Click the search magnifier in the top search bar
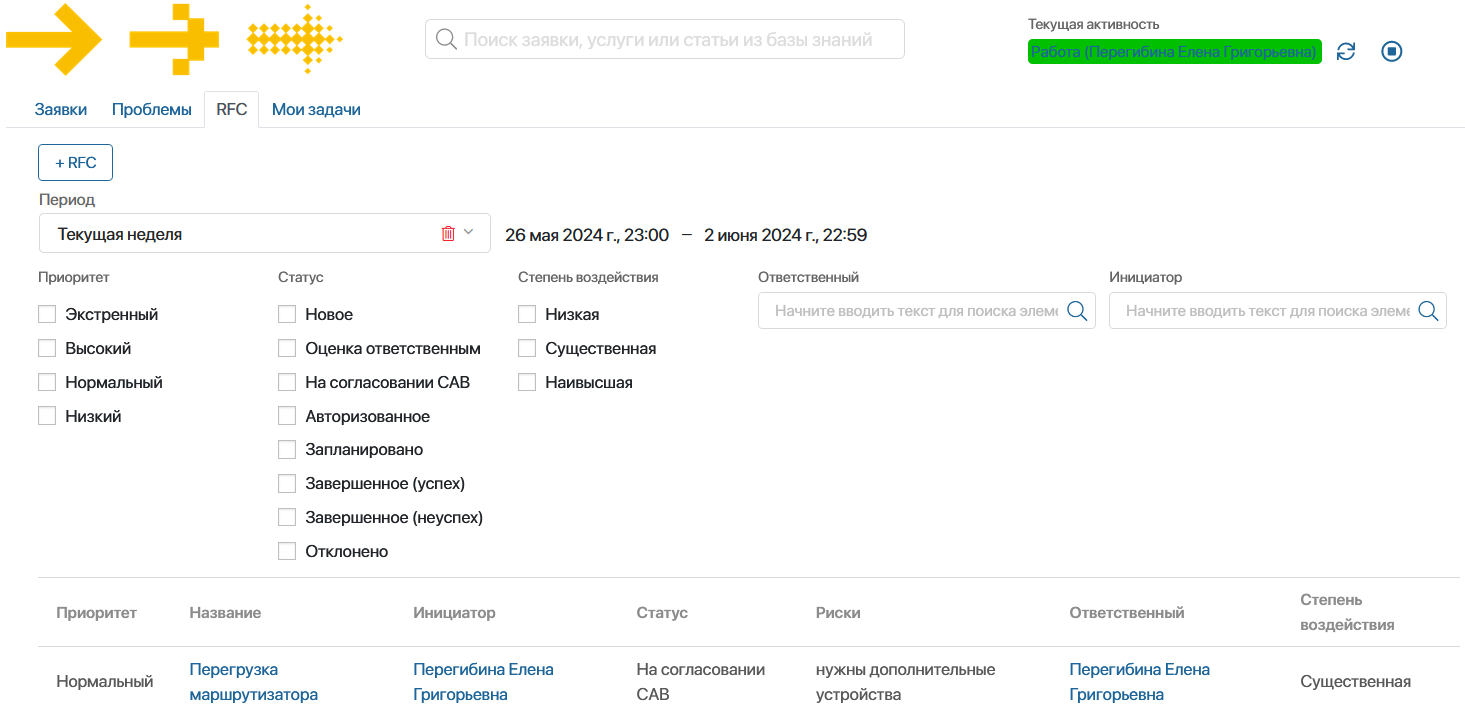 tap(446, 40)
